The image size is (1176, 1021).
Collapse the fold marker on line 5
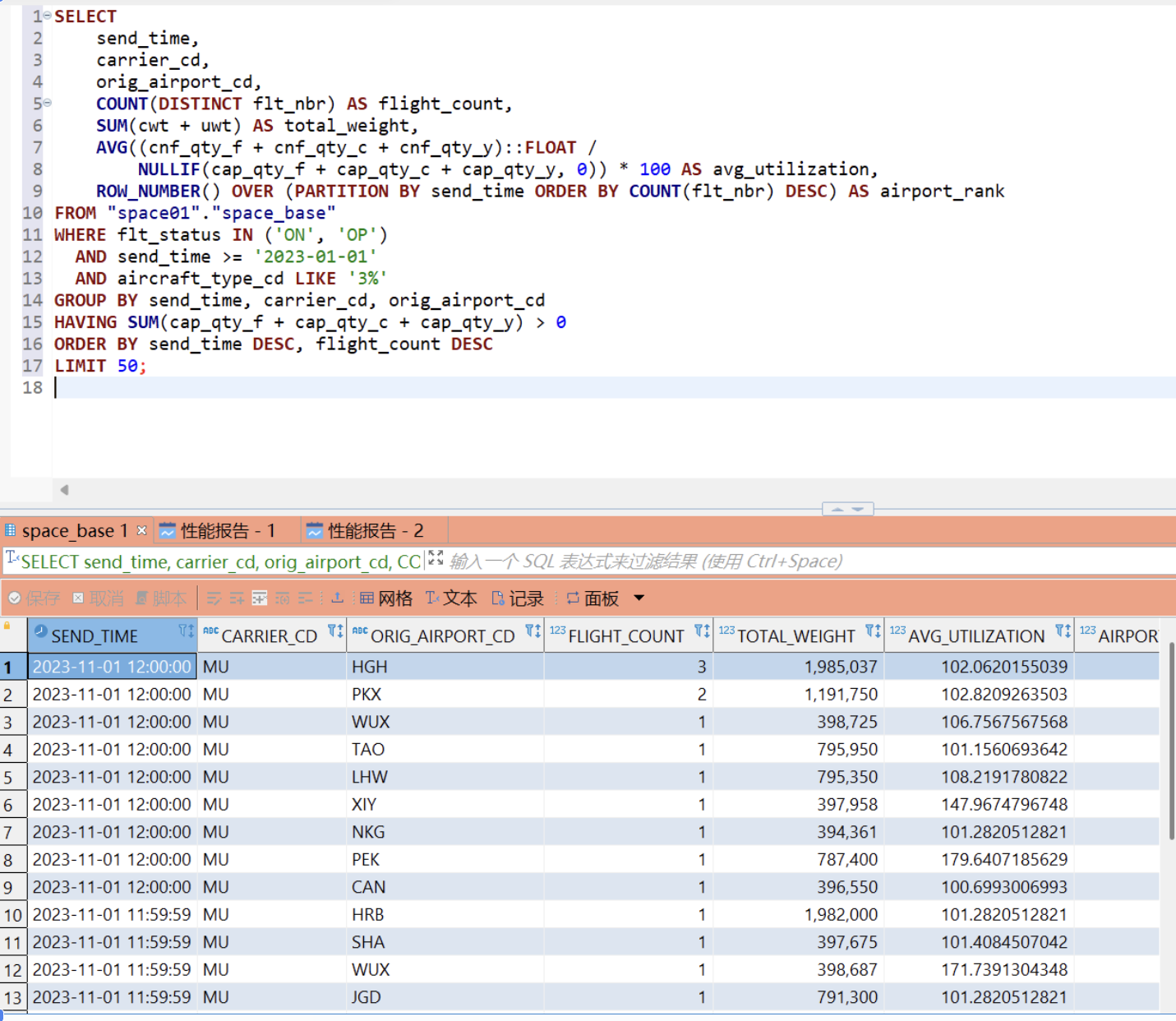point(47,103)
